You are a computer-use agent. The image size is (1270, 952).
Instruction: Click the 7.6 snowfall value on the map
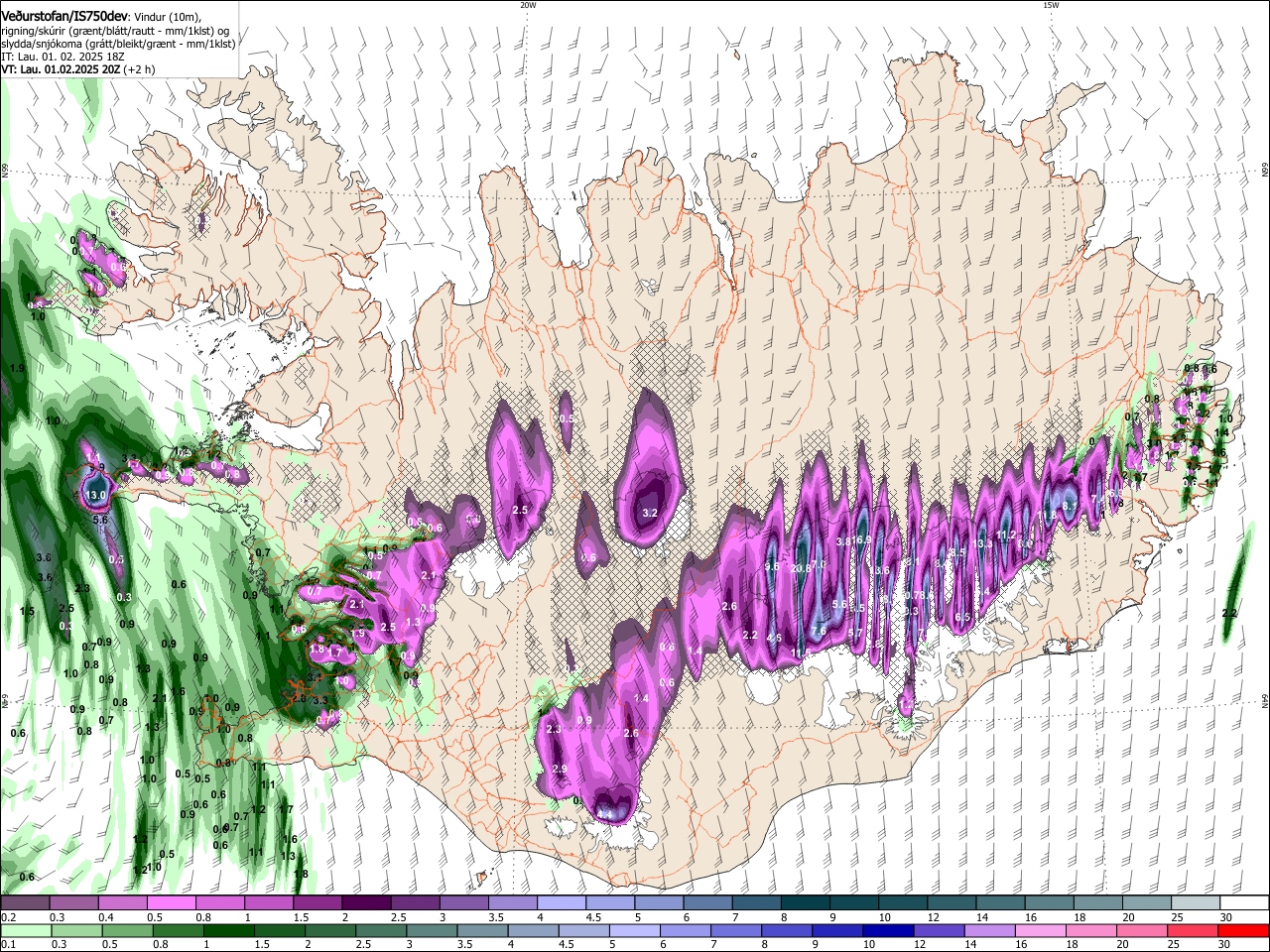tap(819, 631)
